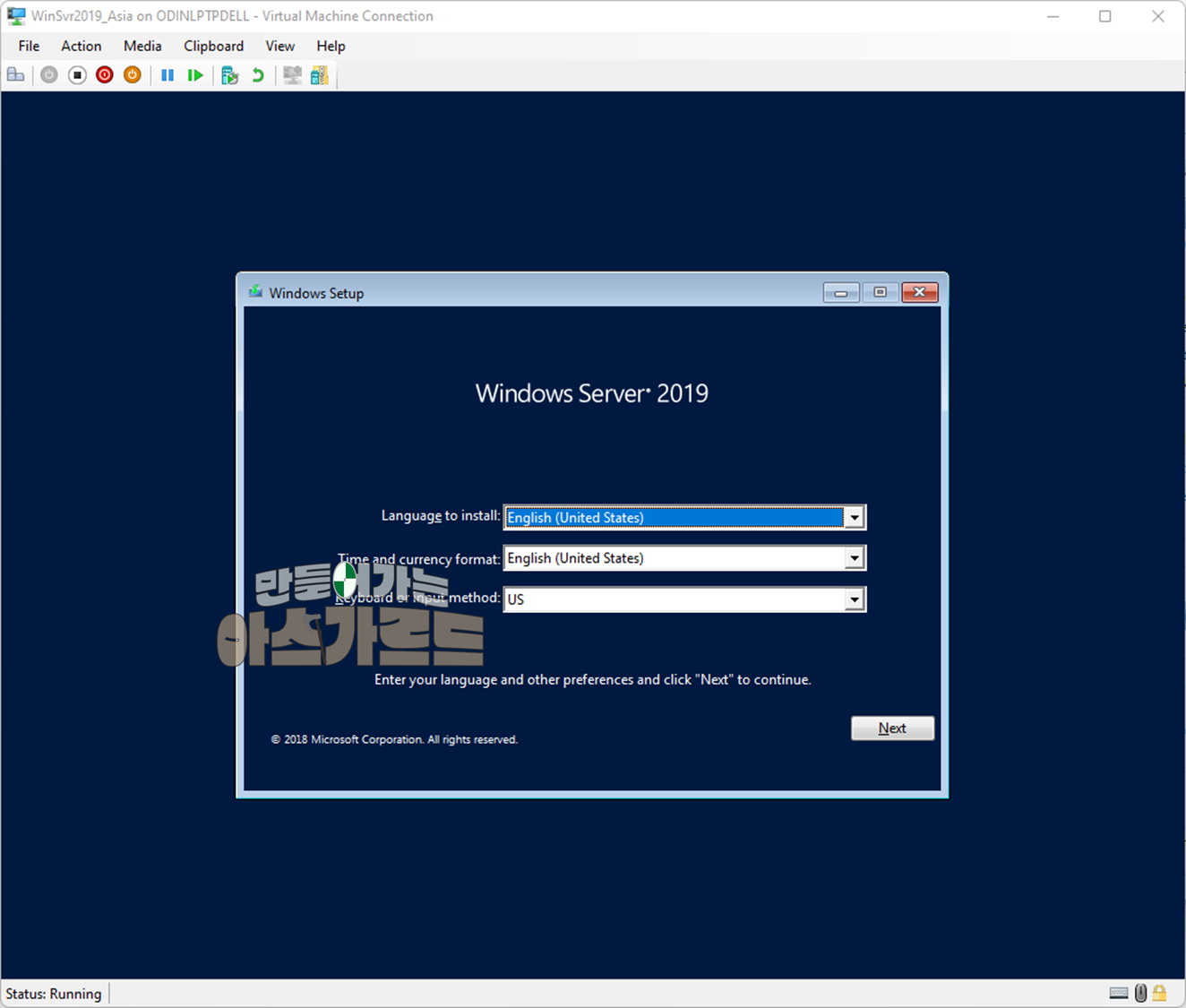Maximize the Windows Setup dialog

(x=880, y=292)
